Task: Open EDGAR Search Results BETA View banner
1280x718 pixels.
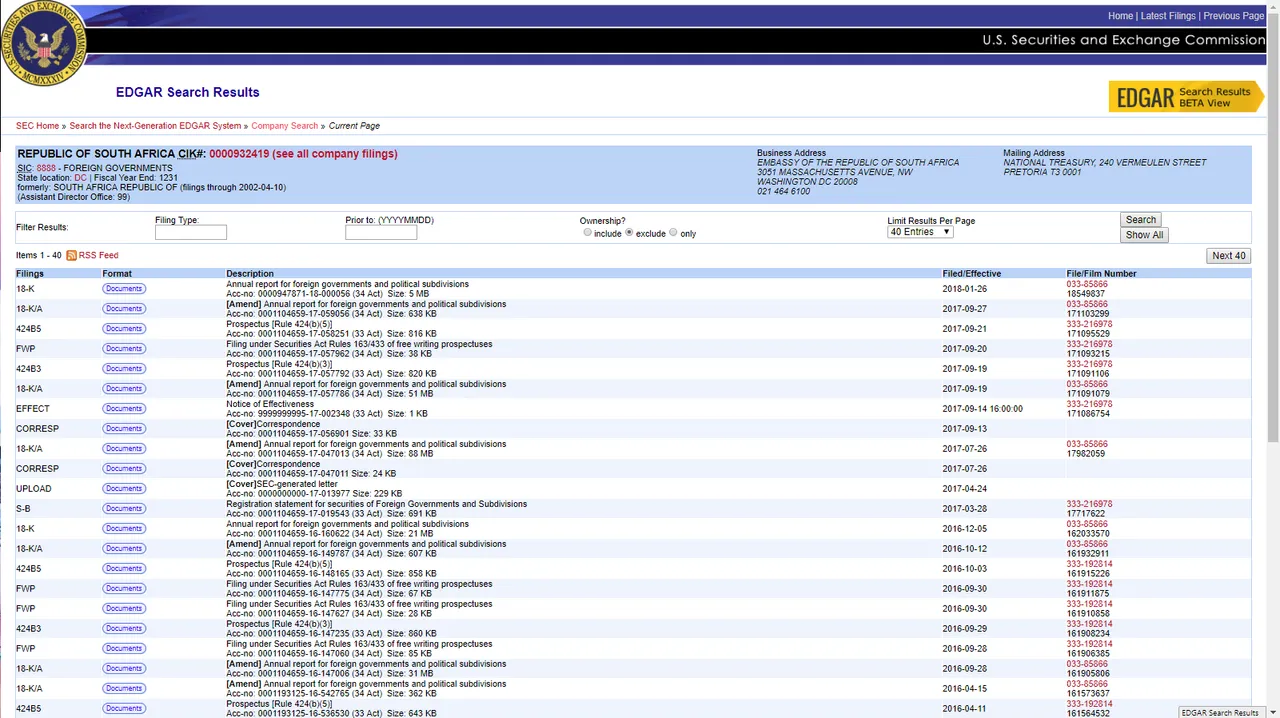Action: point(1186,97)
